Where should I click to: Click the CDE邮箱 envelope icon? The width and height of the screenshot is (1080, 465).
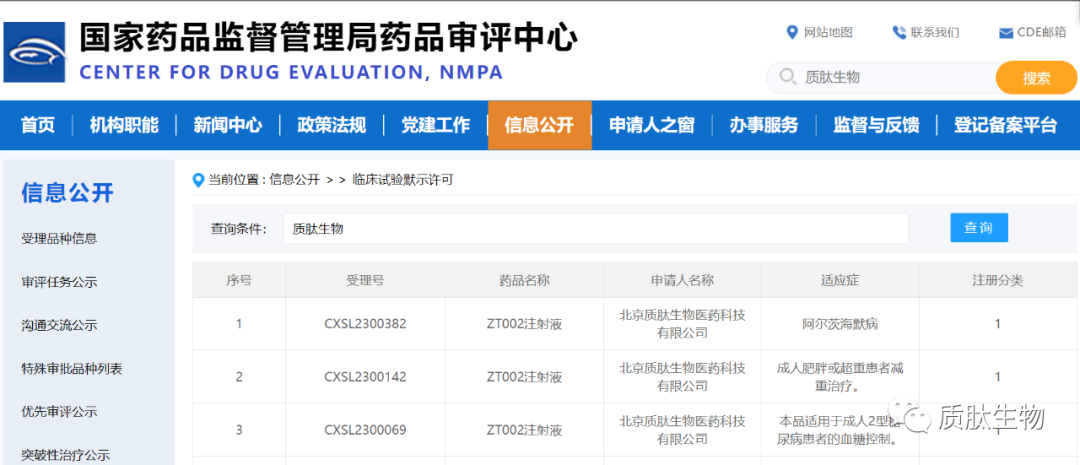click(1006, 33)
